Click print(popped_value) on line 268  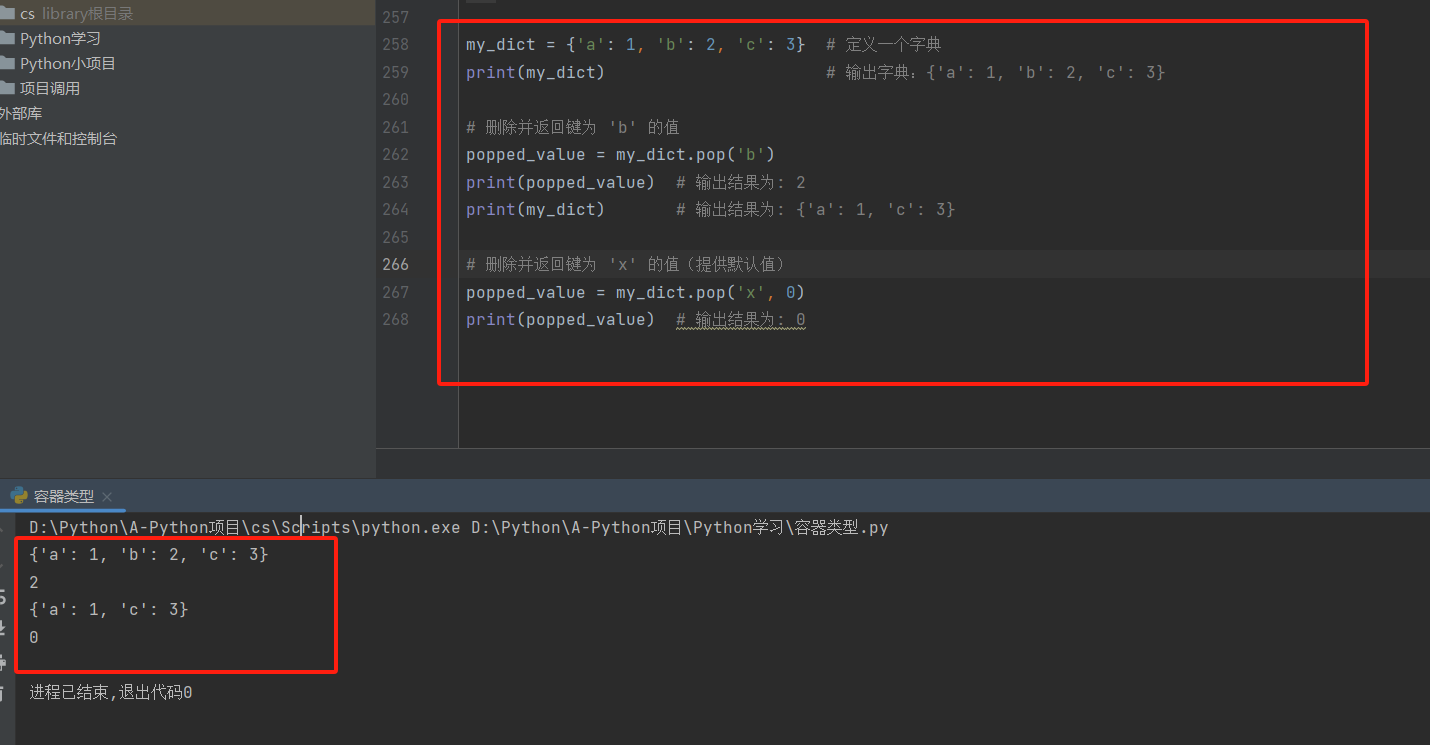(560, 319)
